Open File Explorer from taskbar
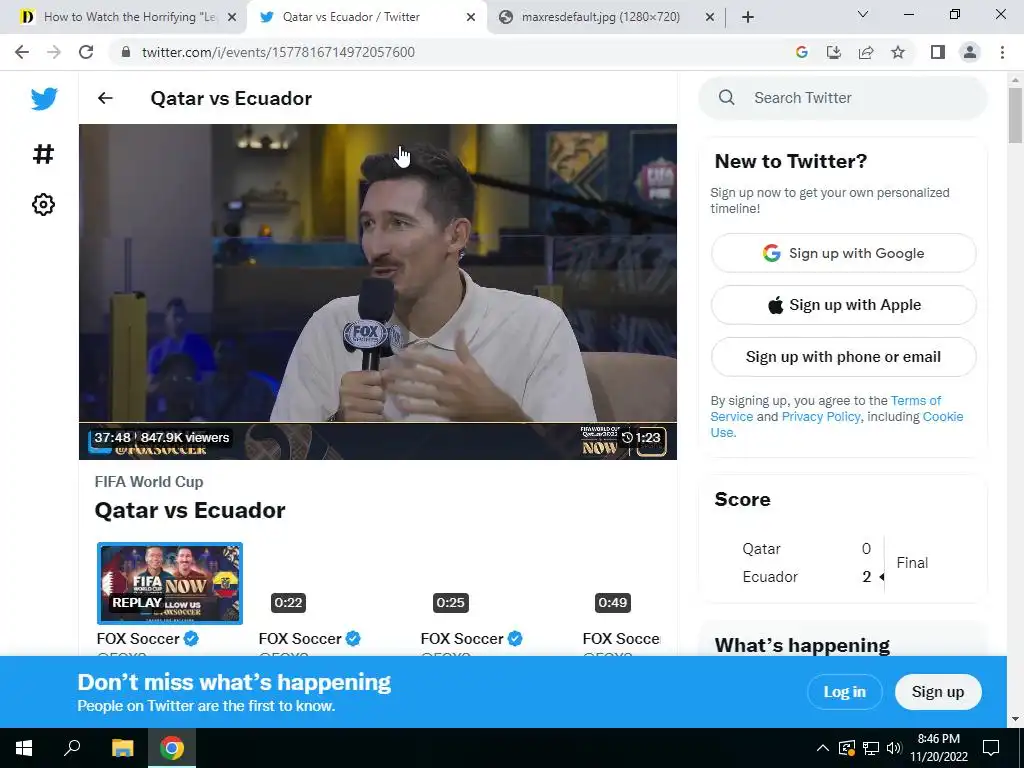Image resolution: width=1024 pixels, height=768 pixels. pos(122,748)
